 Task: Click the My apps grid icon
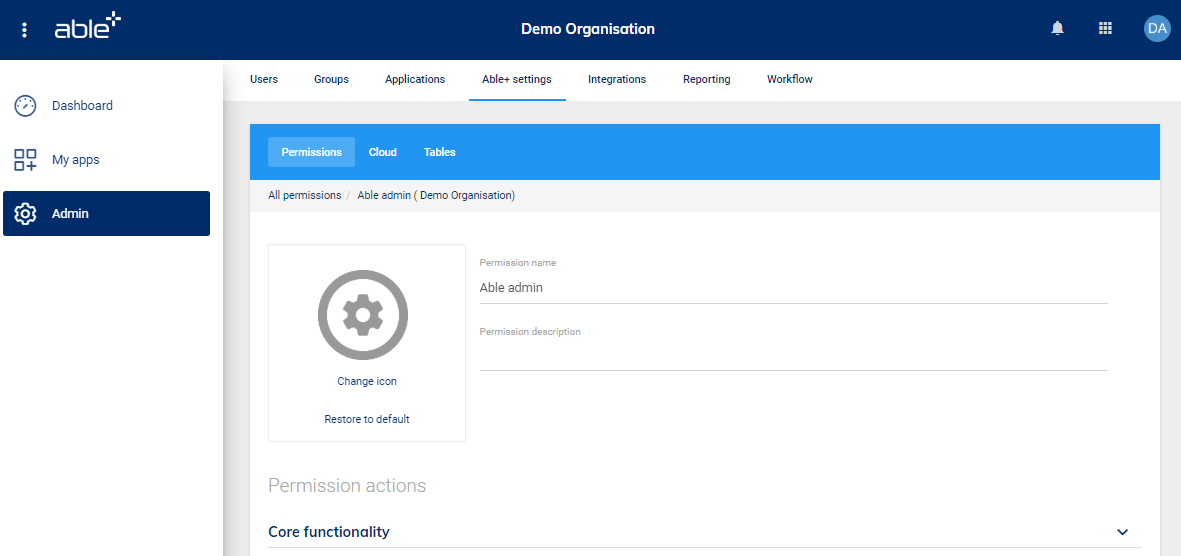coord(25,160)
